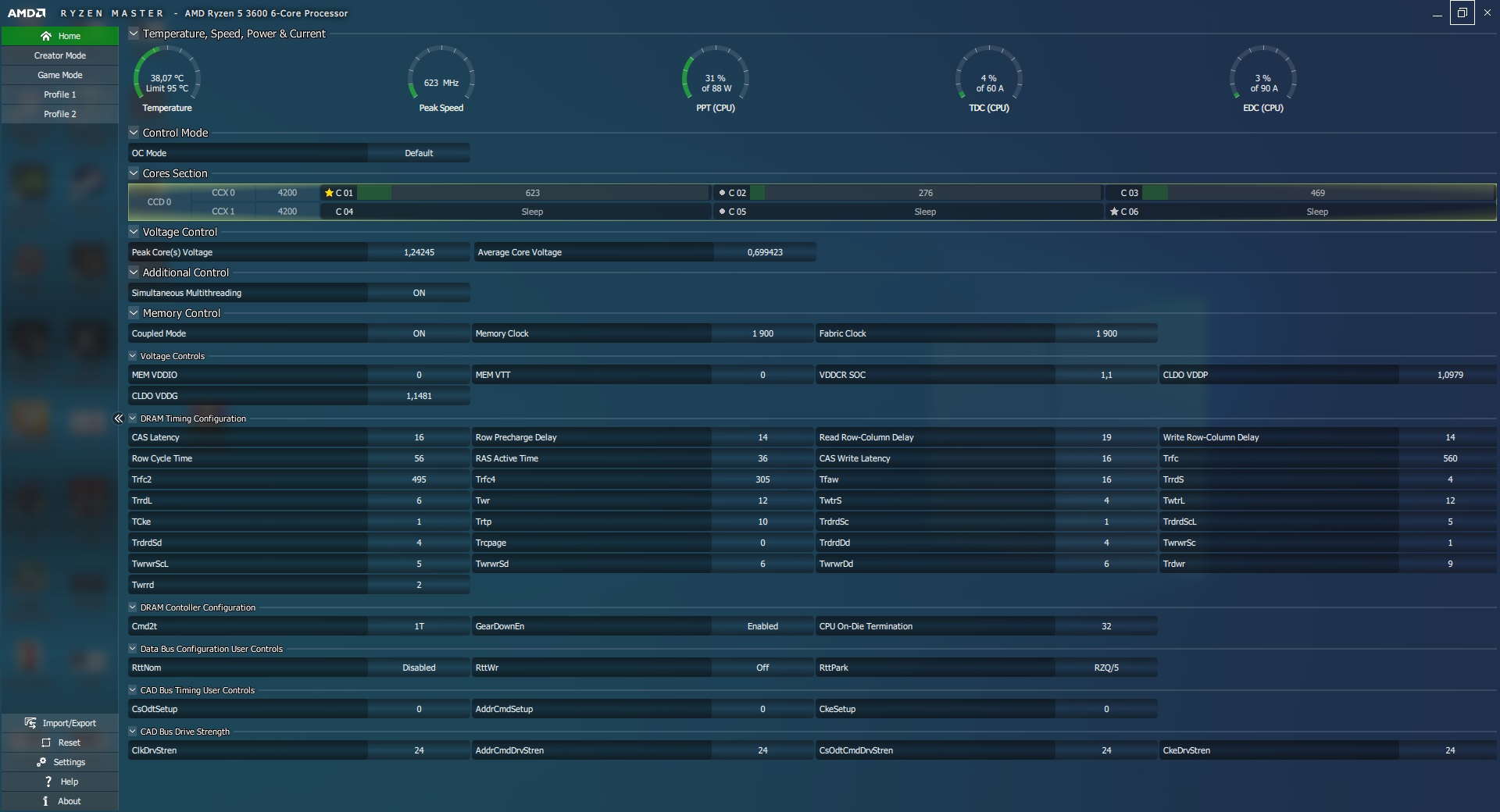
Task: Click the RttNom Disabled value
Action: click(419, 668)
